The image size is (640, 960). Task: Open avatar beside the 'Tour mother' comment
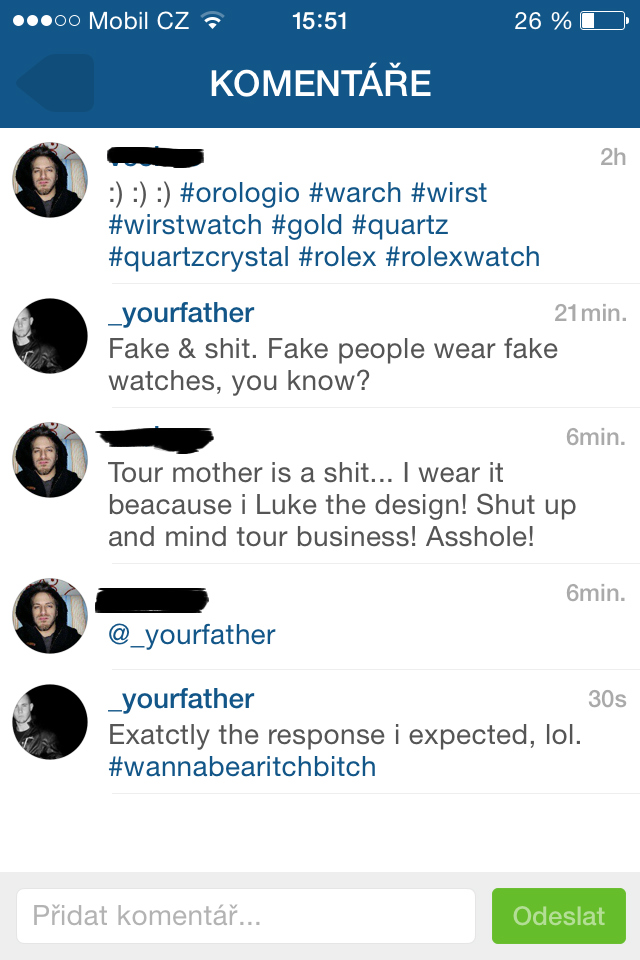click(x=50, y=460)
